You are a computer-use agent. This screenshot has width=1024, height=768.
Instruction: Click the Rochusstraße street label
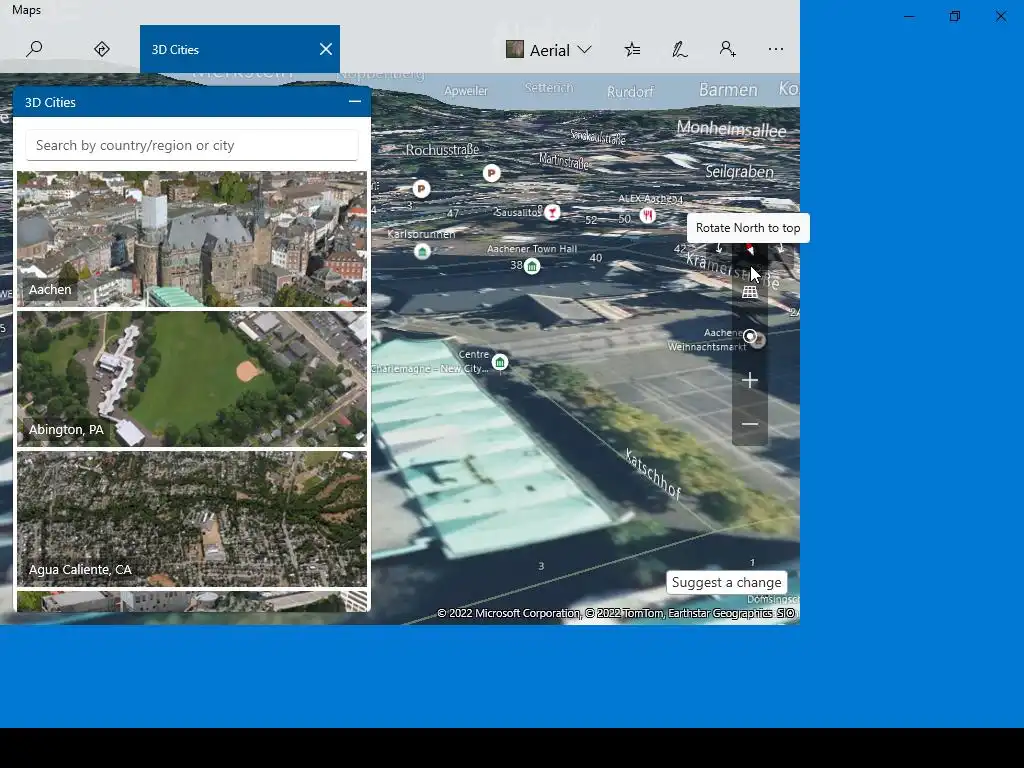coord(442,150)
